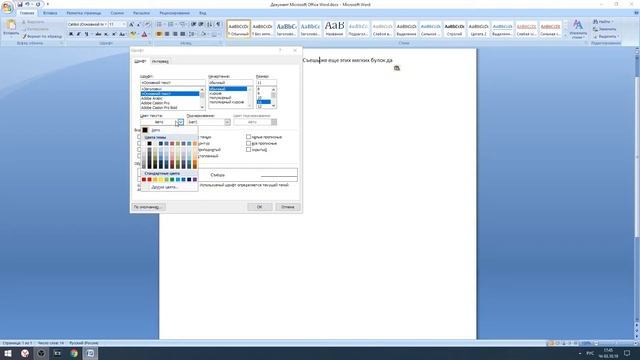The image size is (640, 360).
Task: Show paragraph marks (pilcrow)
Action: click(218, 24)
